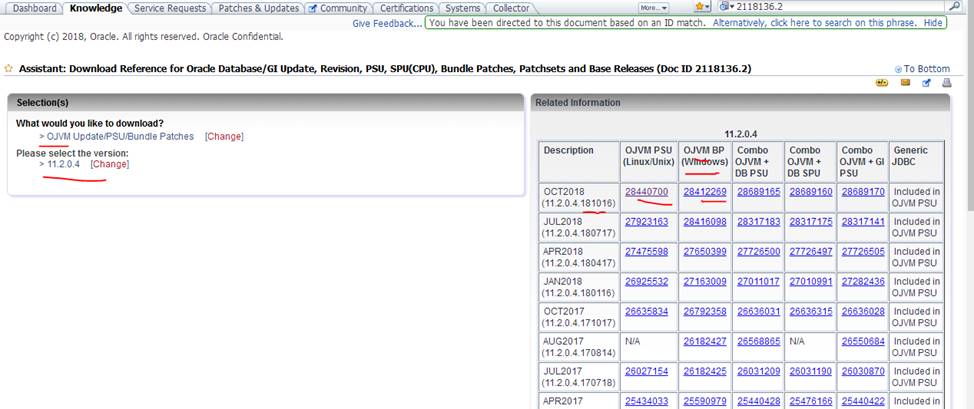
Task: Open patch 28317141 link
Action: (863, 221)
